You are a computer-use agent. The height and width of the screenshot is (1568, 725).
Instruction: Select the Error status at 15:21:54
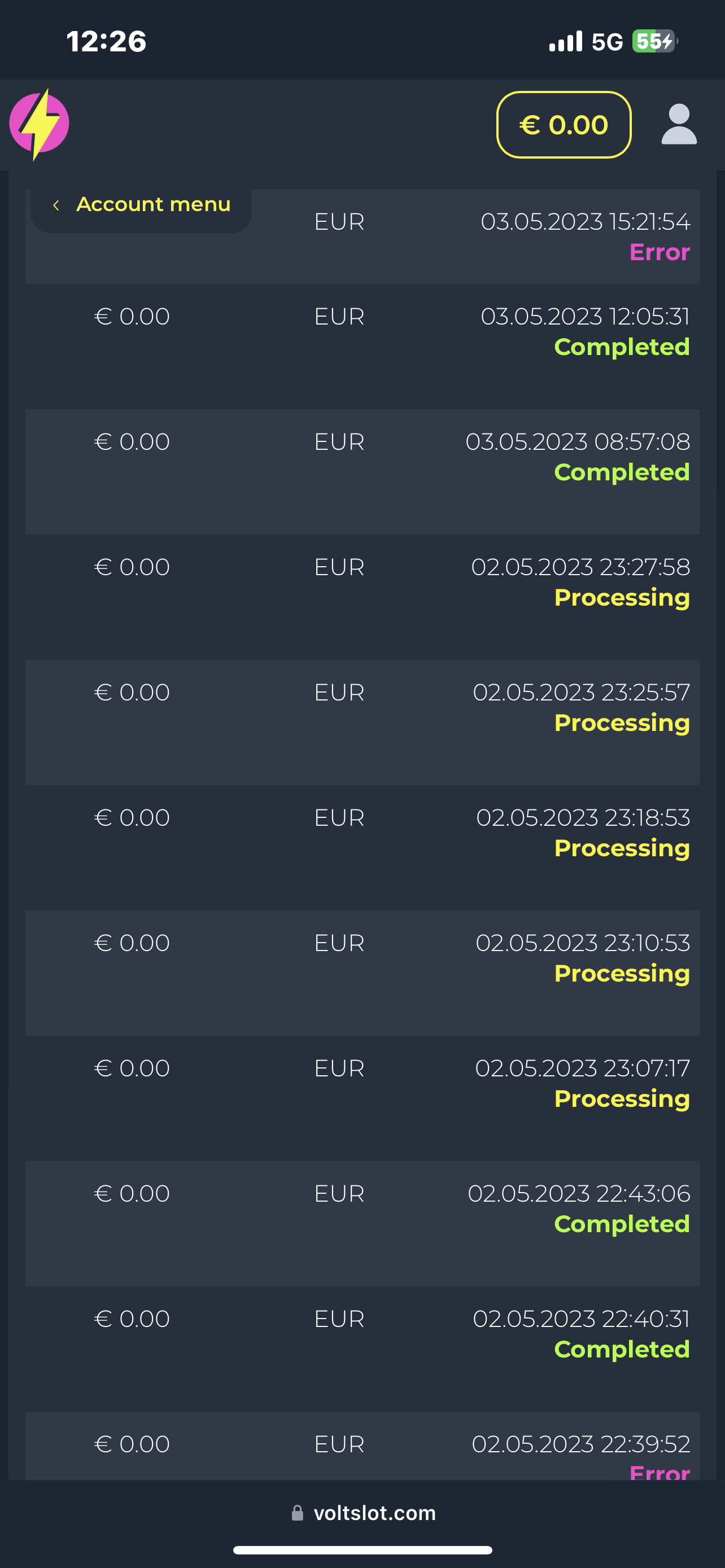click(x=660, y=252)
